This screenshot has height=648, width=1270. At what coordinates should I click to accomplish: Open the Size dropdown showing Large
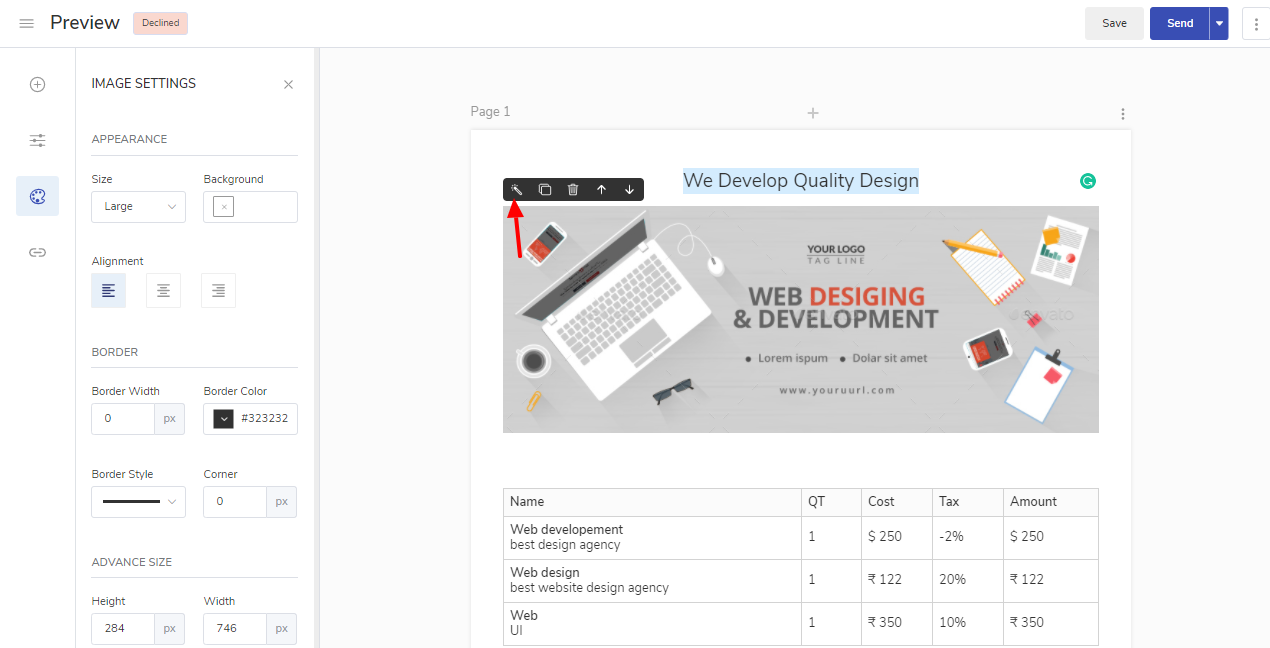coord(138,207)
